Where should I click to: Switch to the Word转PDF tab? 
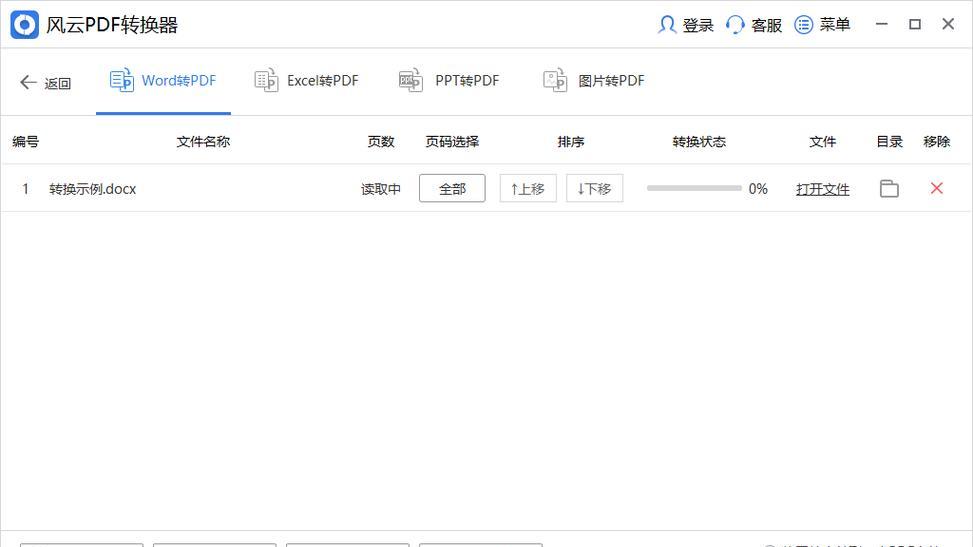pyautogui.click(x=163, y=81)
